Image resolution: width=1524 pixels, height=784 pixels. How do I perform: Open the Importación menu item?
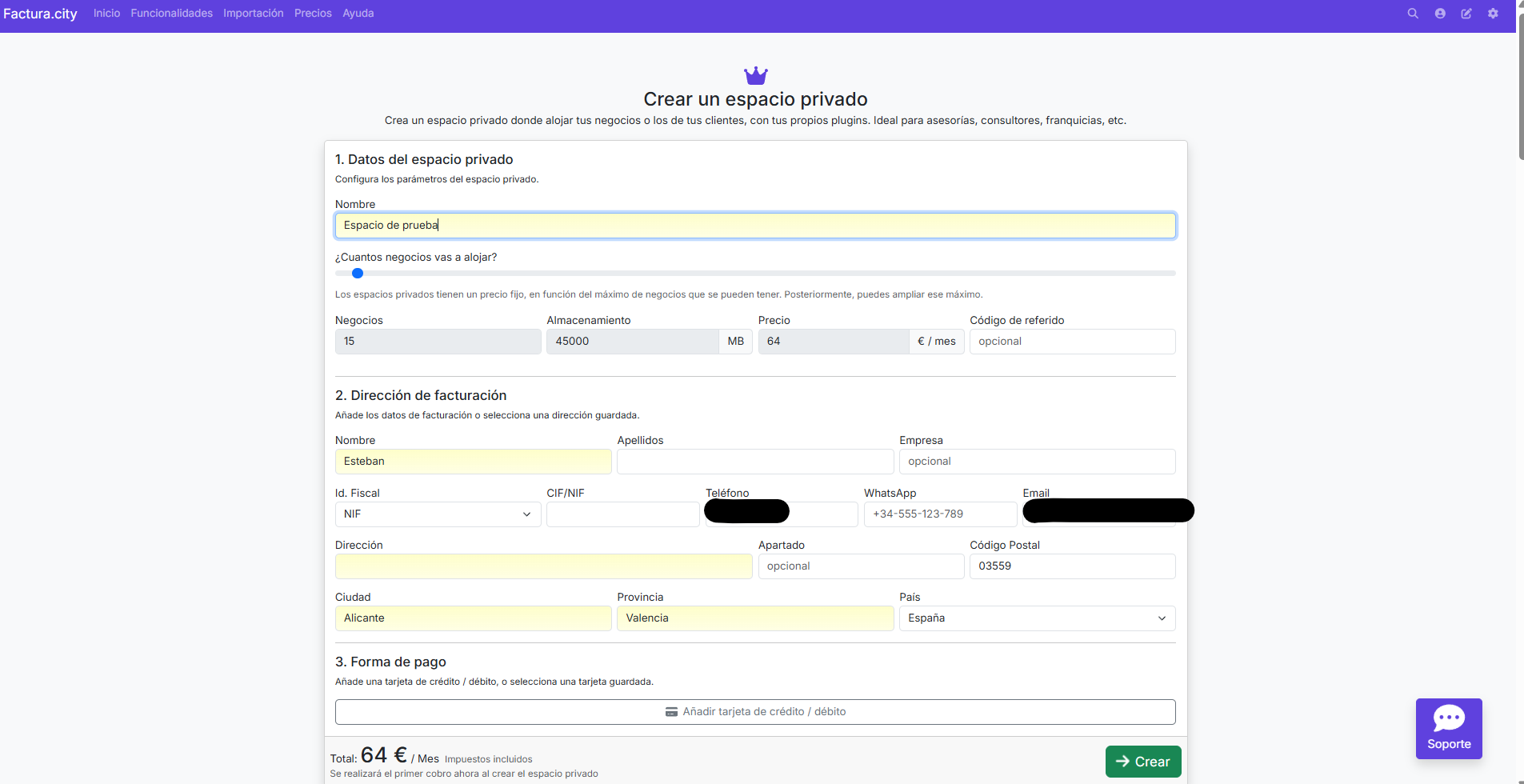click(254, 14)
